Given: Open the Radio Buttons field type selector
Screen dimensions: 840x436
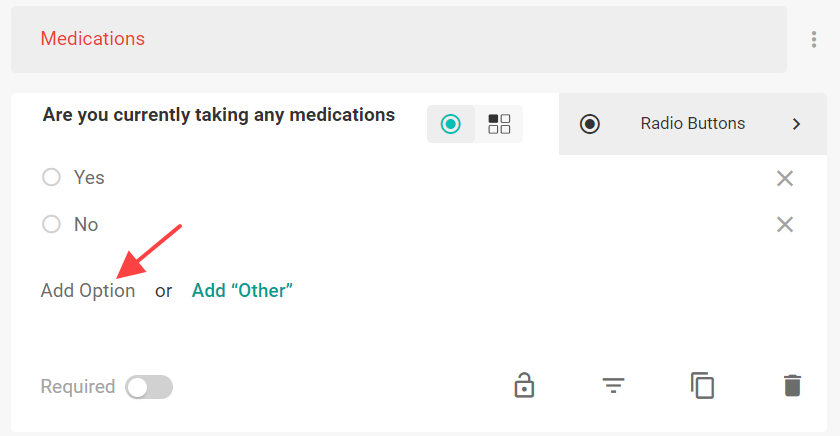Looking at the screenshot, I should pyautogui.click(x=693, y=124).
